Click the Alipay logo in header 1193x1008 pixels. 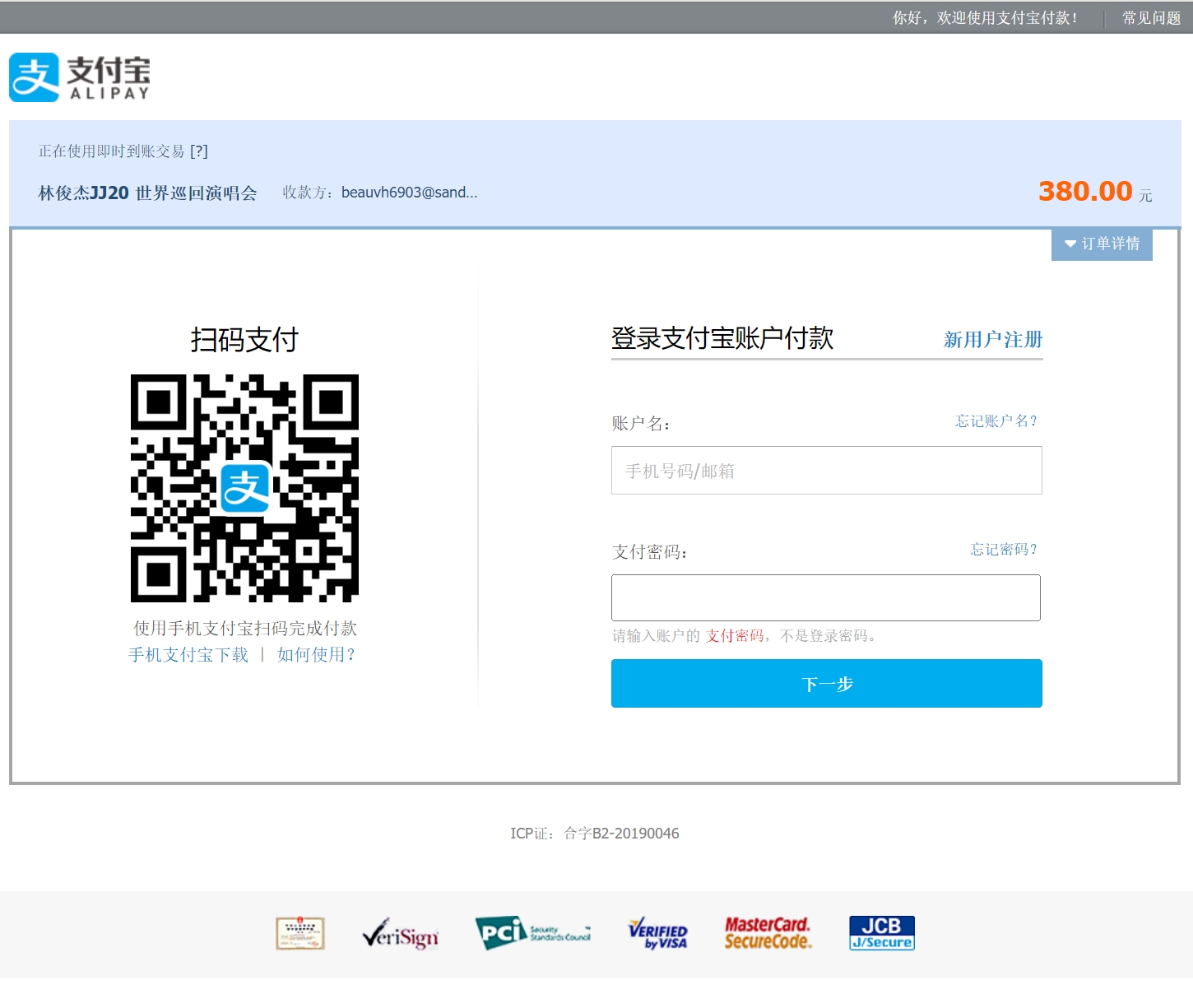click(x=80, y=77)
